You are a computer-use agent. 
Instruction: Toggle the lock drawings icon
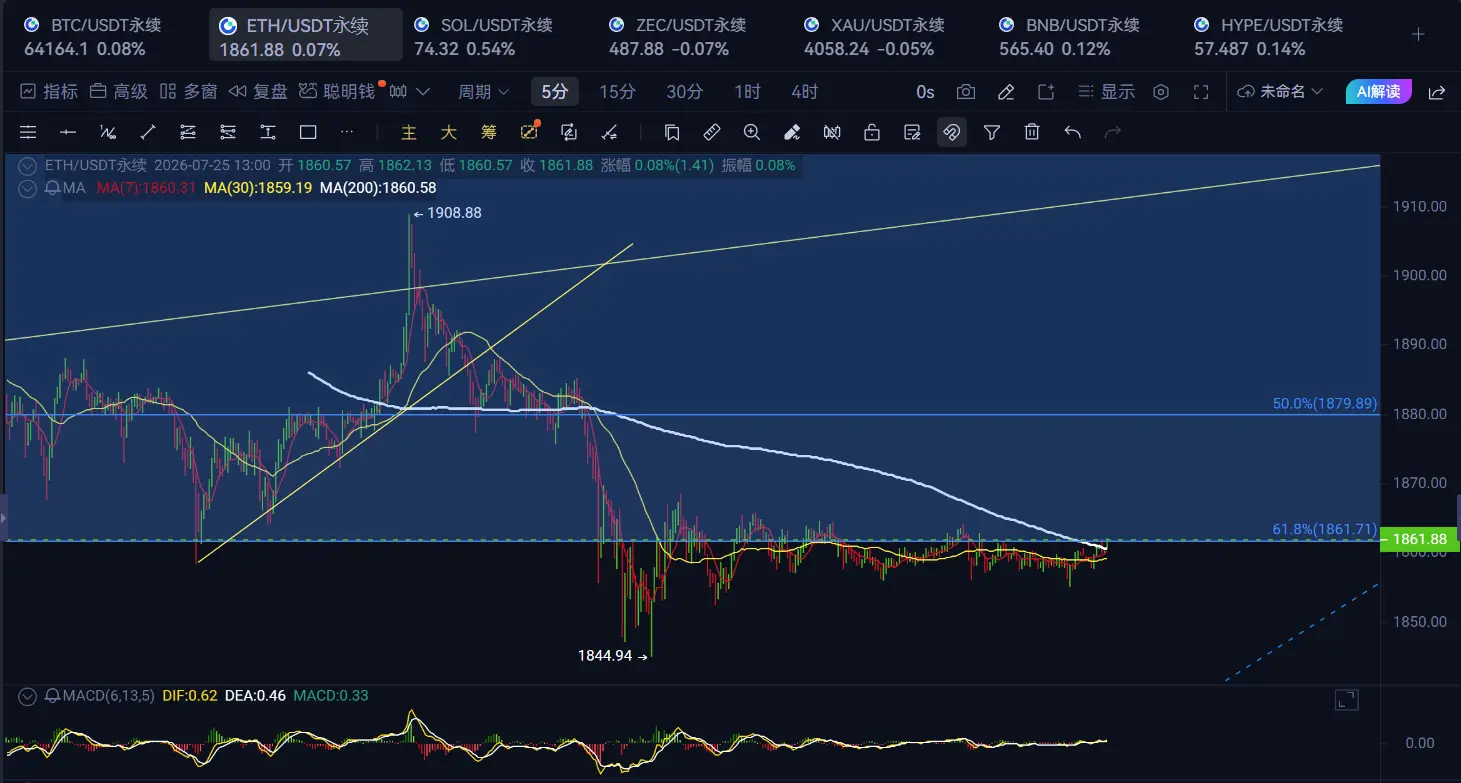(x=872, y=132)
